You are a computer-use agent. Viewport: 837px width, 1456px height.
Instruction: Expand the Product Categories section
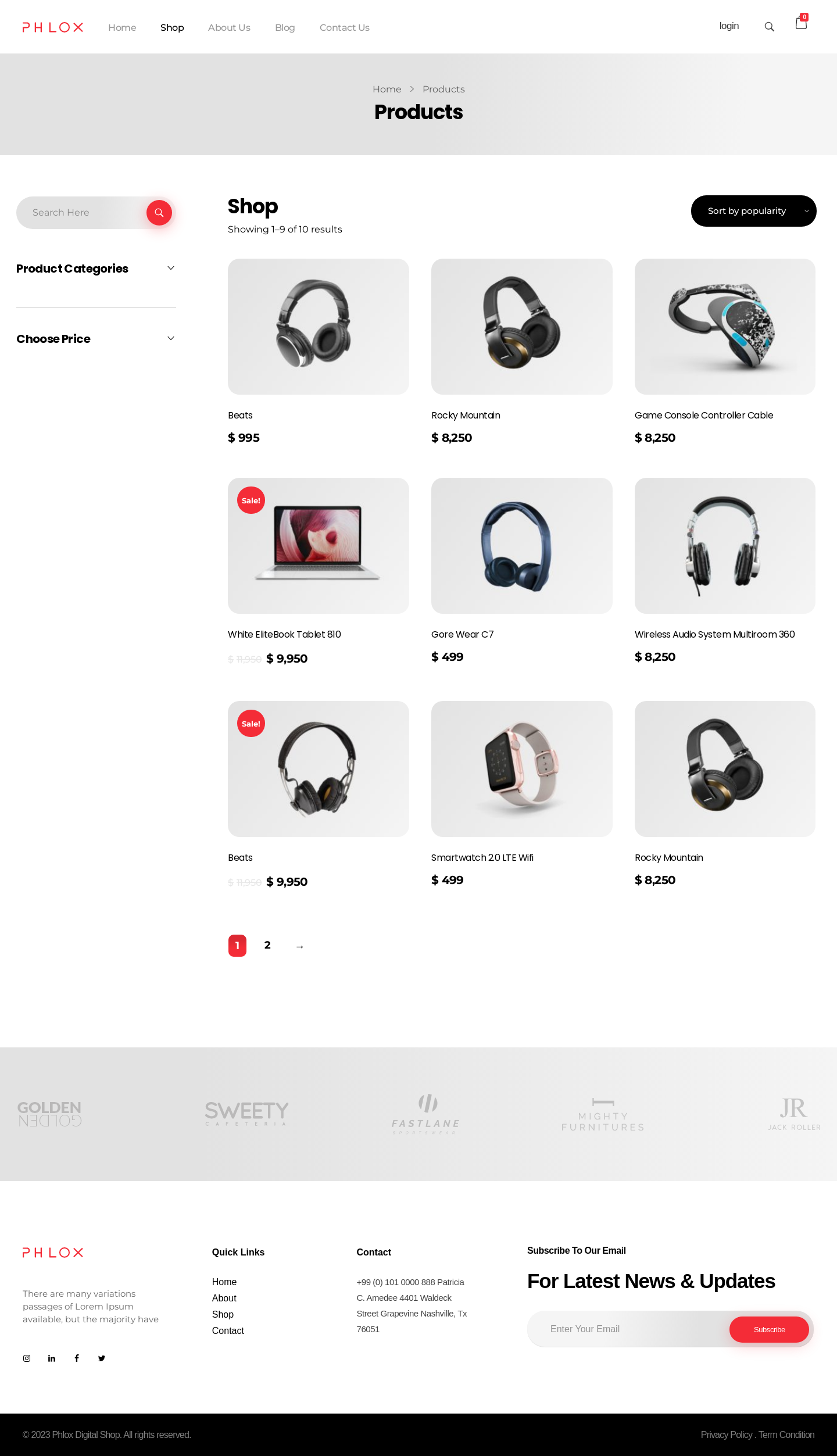pos(96,269)
